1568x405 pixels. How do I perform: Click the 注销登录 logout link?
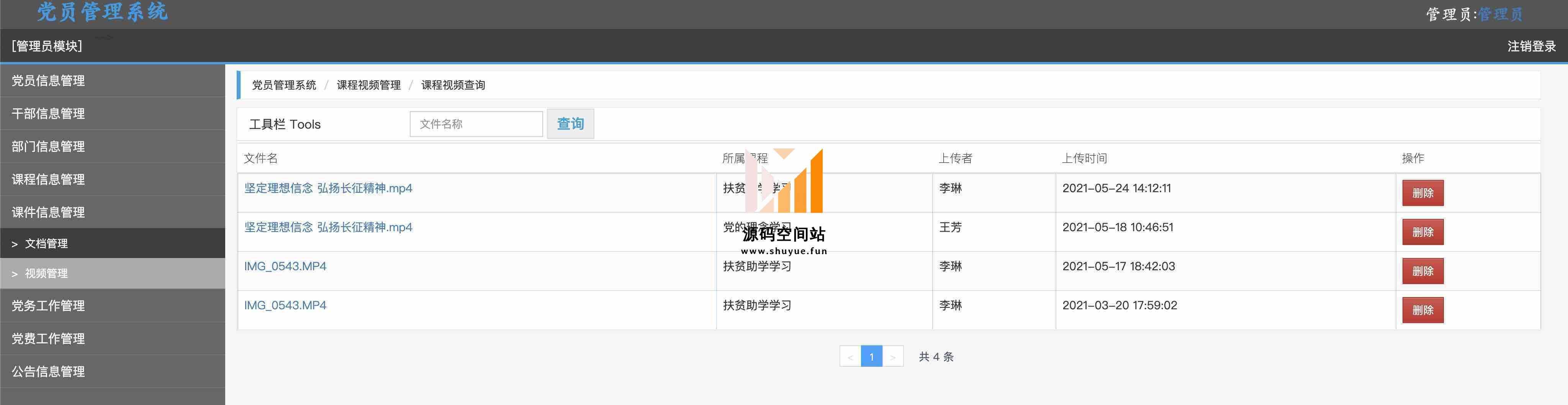[x=1531, y=46]
